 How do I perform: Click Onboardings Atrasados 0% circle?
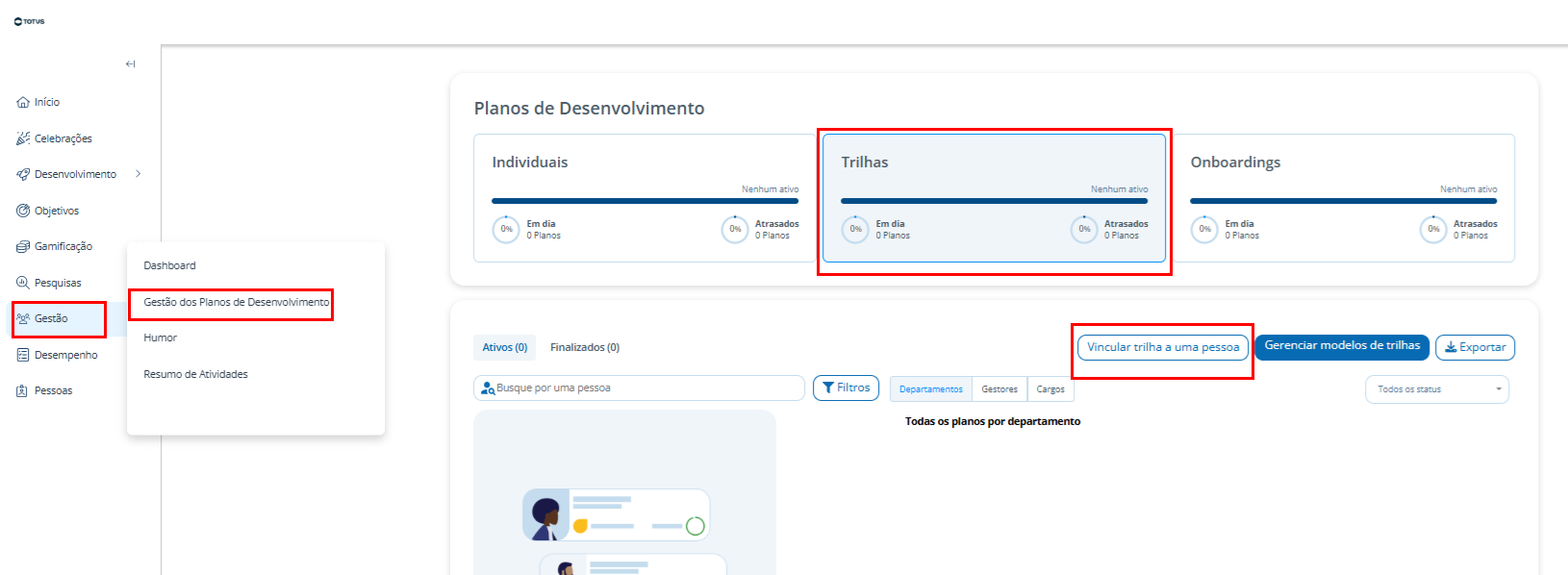pos(1433,229)
